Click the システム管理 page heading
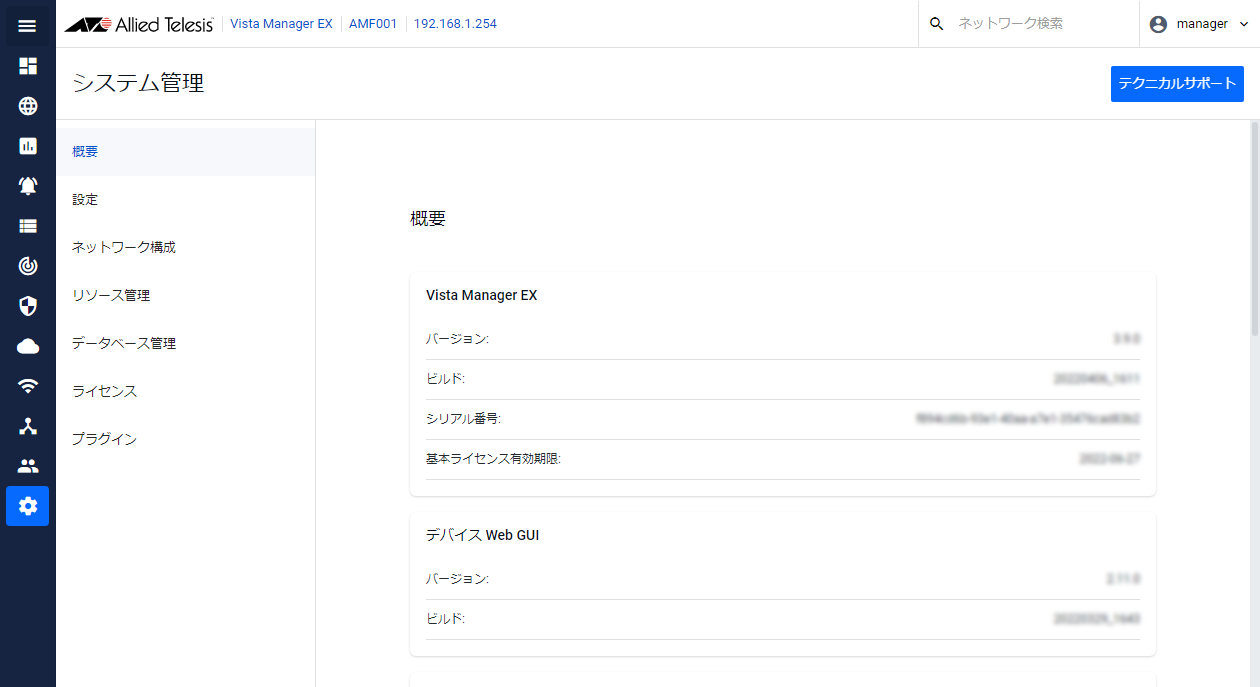Image resolution: width=1260 pixels, height=687 pixels. click(138, 84)
